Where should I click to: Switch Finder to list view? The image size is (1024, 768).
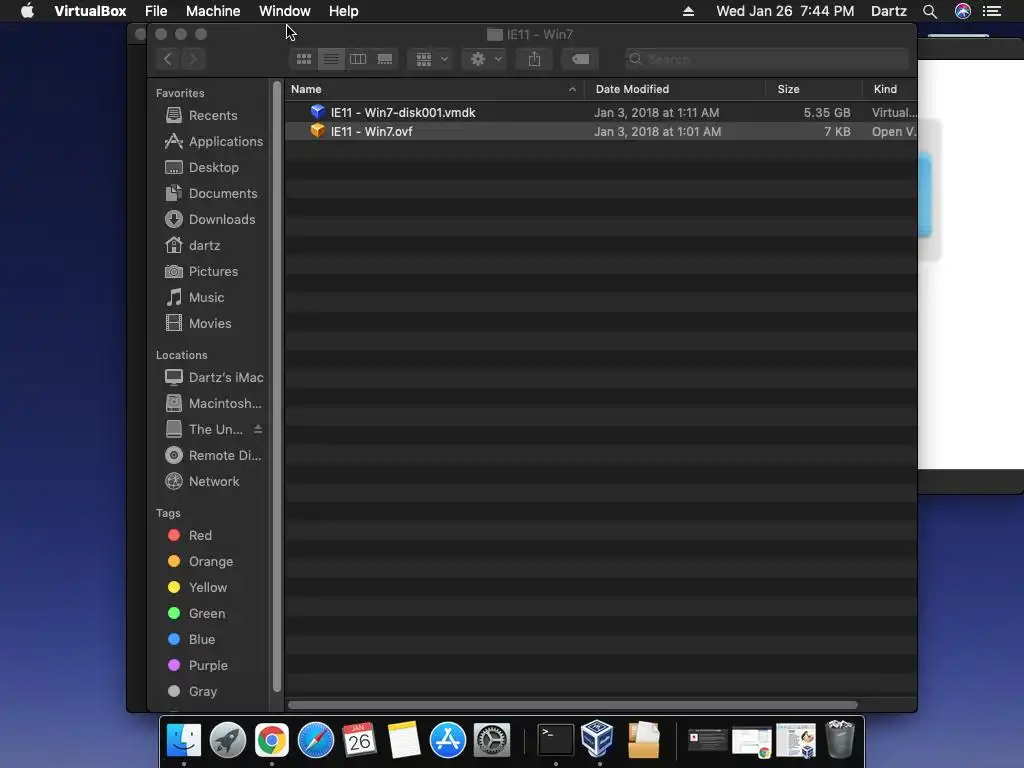tap(331, 59)
